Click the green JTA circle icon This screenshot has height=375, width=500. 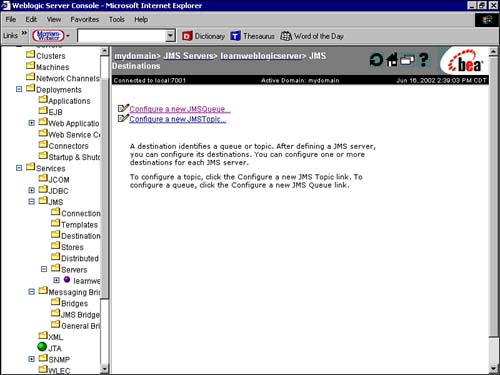point(42,347)
